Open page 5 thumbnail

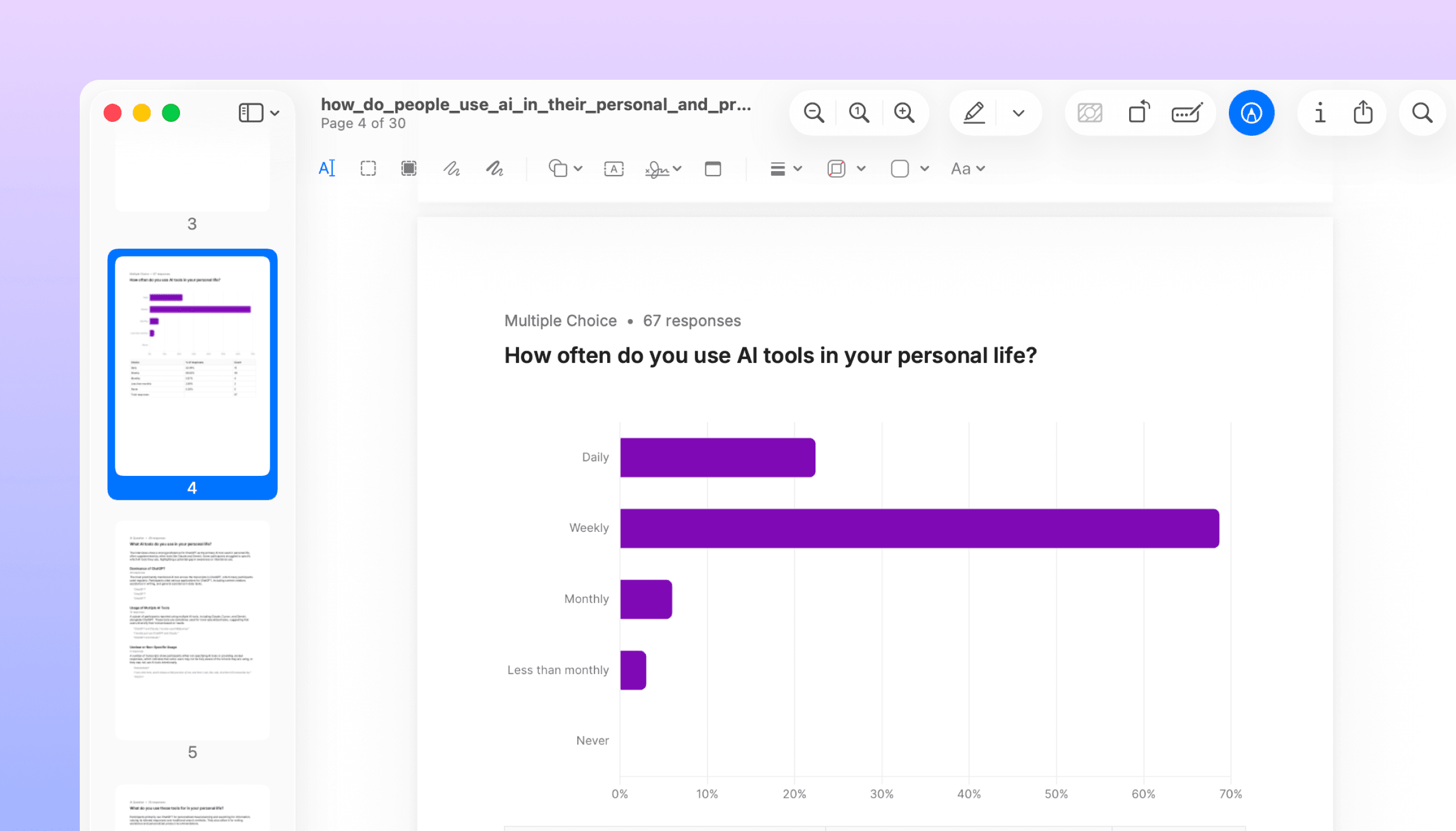point(192,630)
